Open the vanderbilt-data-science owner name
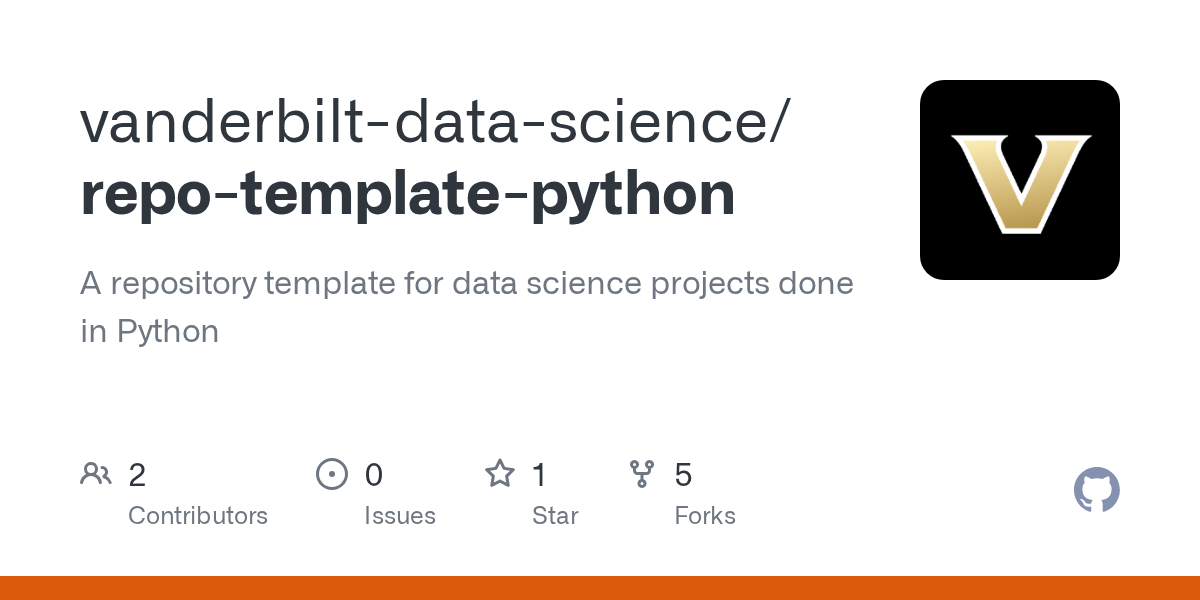Image resolution: width=1200 pixels, height=600 pixels. point(436,122)
